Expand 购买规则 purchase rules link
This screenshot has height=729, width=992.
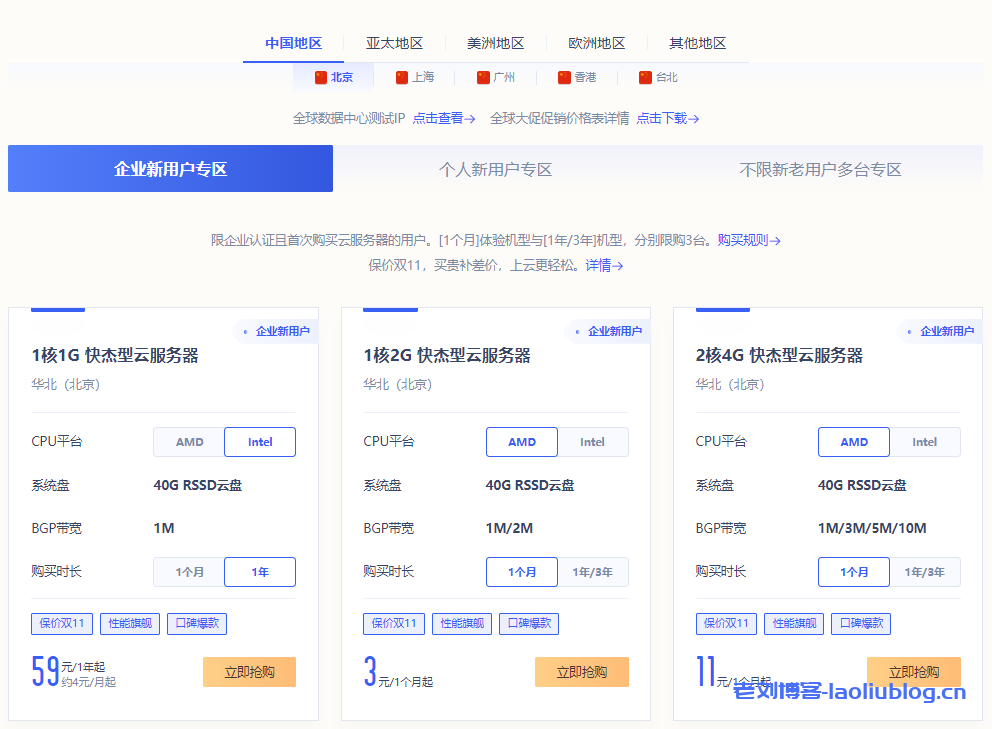(x=748, y=240)
